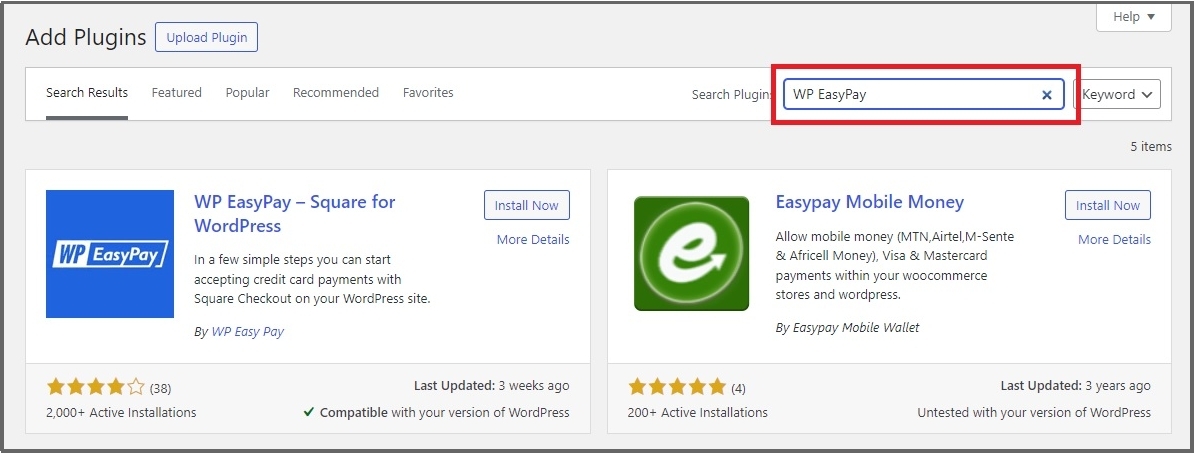This screenshot has height=453, width=1195.
Task: Open the Keyword search type dropdown
Action: pos(1117,95)
